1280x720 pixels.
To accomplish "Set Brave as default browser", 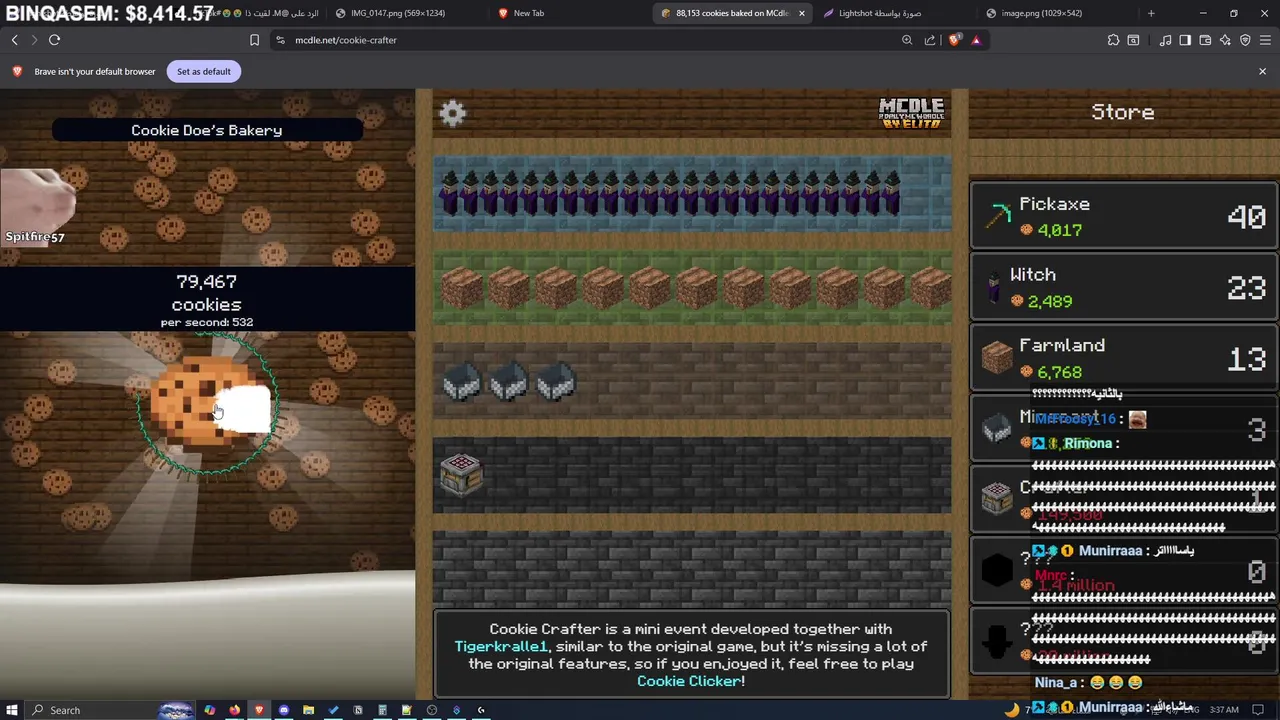I will pos(204,71).
